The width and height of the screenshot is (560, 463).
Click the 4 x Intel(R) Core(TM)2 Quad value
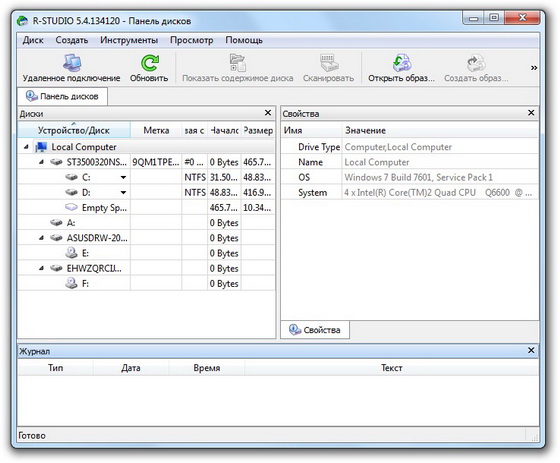tap(438, 193)
